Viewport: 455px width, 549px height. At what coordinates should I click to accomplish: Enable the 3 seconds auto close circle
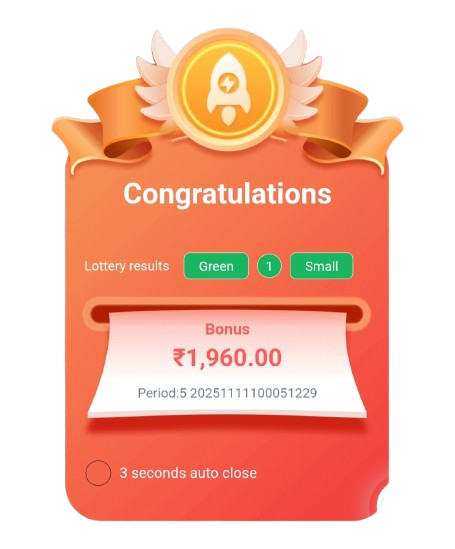pos(98,473)
